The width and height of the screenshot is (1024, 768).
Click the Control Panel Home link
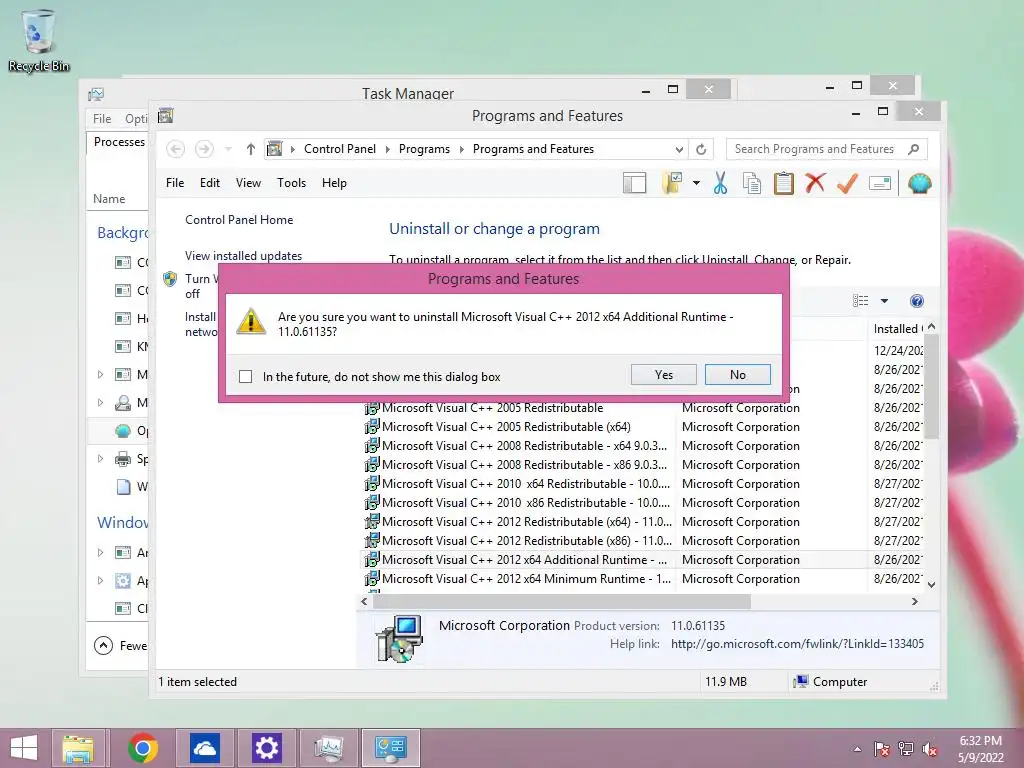(239, 220)
